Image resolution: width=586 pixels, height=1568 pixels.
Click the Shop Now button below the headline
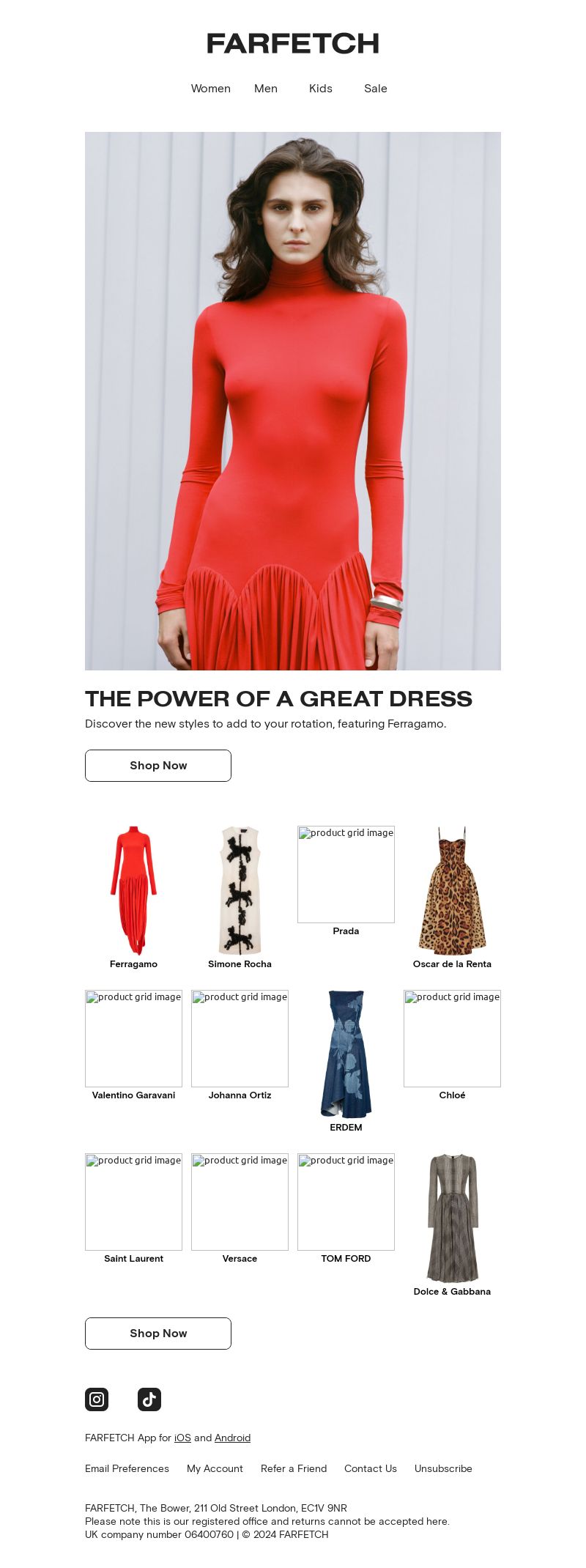pos(158,766)
